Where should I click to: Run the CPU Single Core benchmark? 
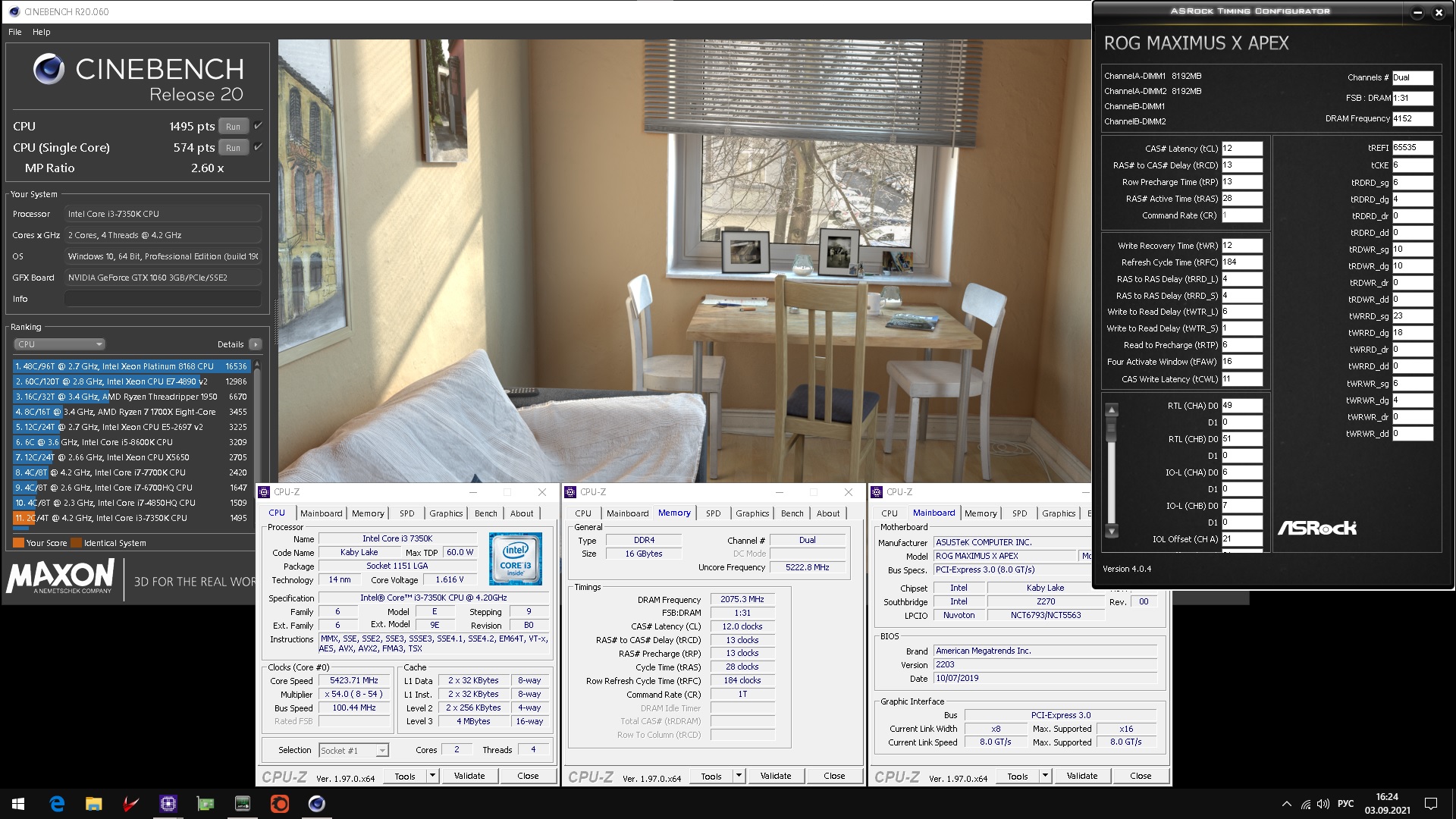pos(233,148)
